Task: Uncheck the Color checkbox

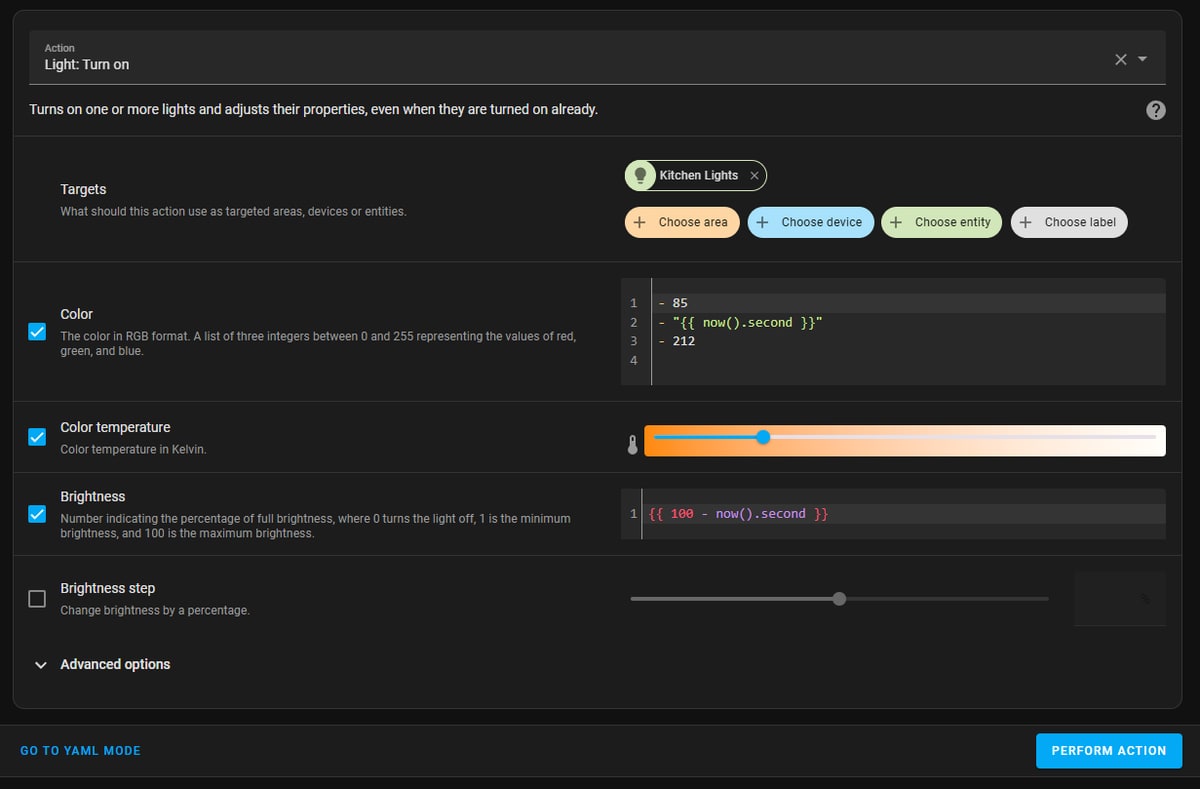Action: 37,332
